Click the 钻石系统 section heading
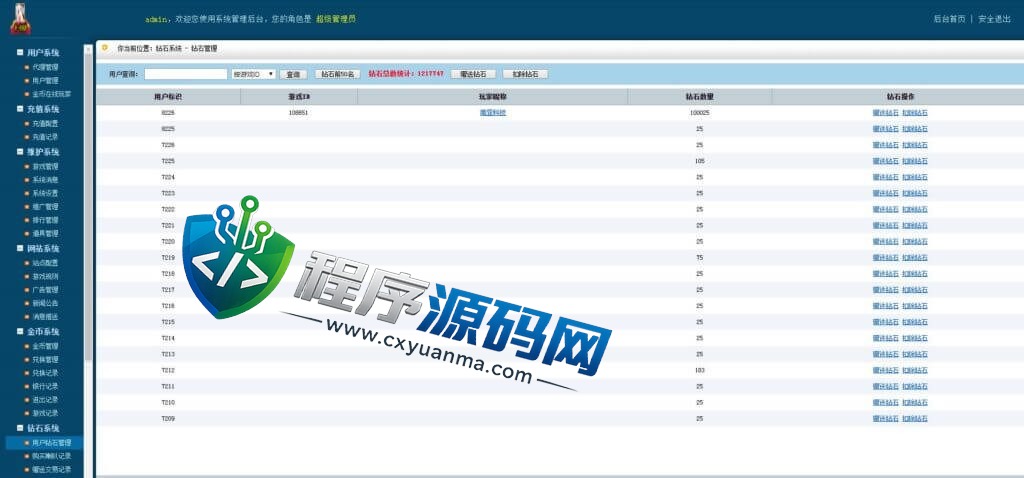 (x=43, y=428)
